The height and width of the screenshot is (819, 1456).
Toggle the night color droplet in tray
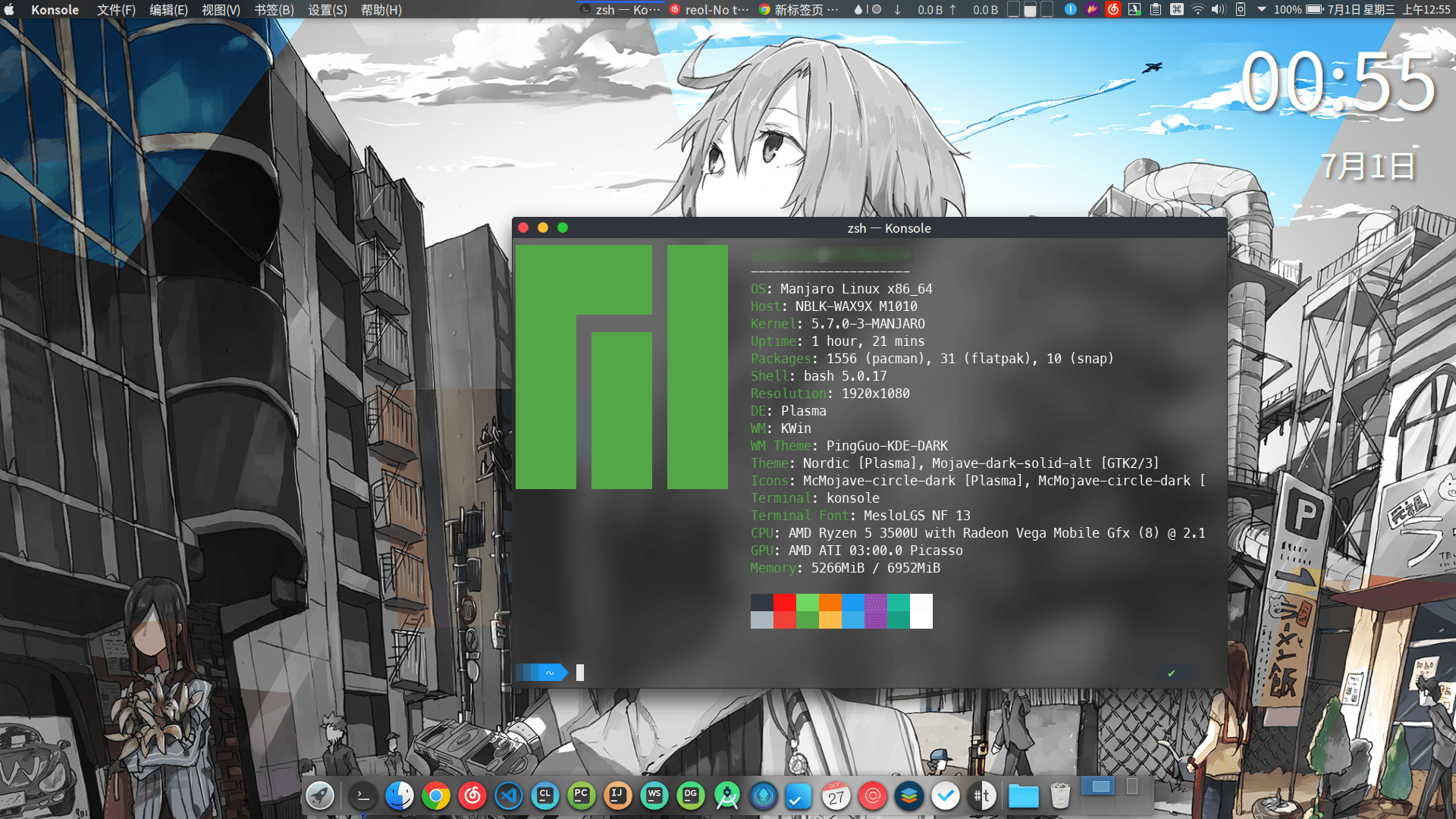point(858,10)
